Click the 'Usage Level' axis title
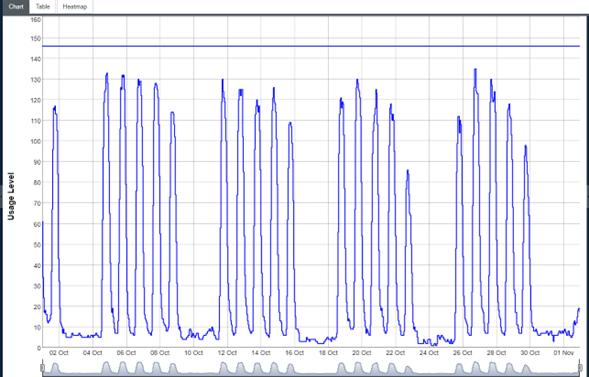Screen dimensions: 589x377 (11, 196)
